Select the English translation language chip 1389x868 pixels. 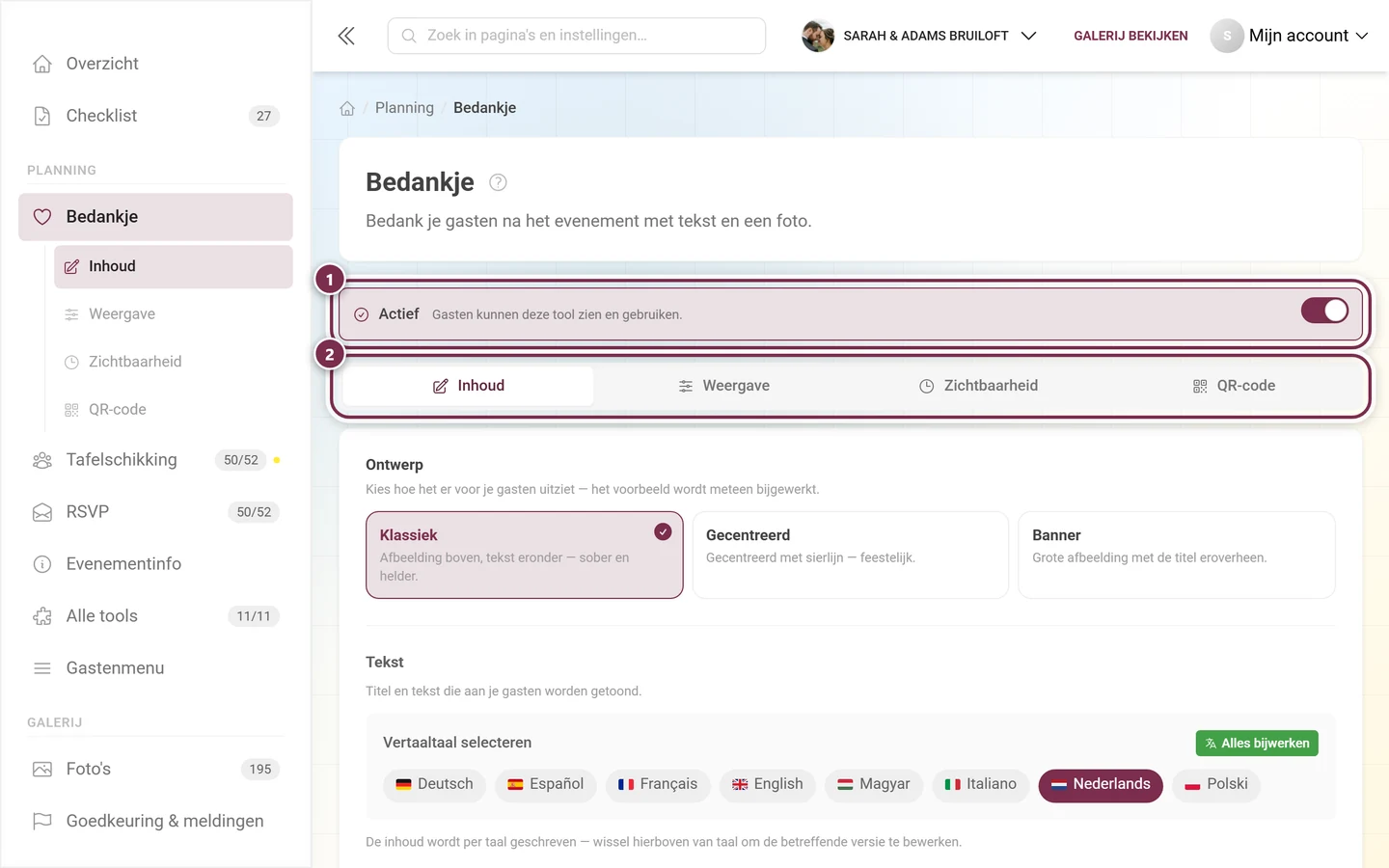(x=768, y=785)
